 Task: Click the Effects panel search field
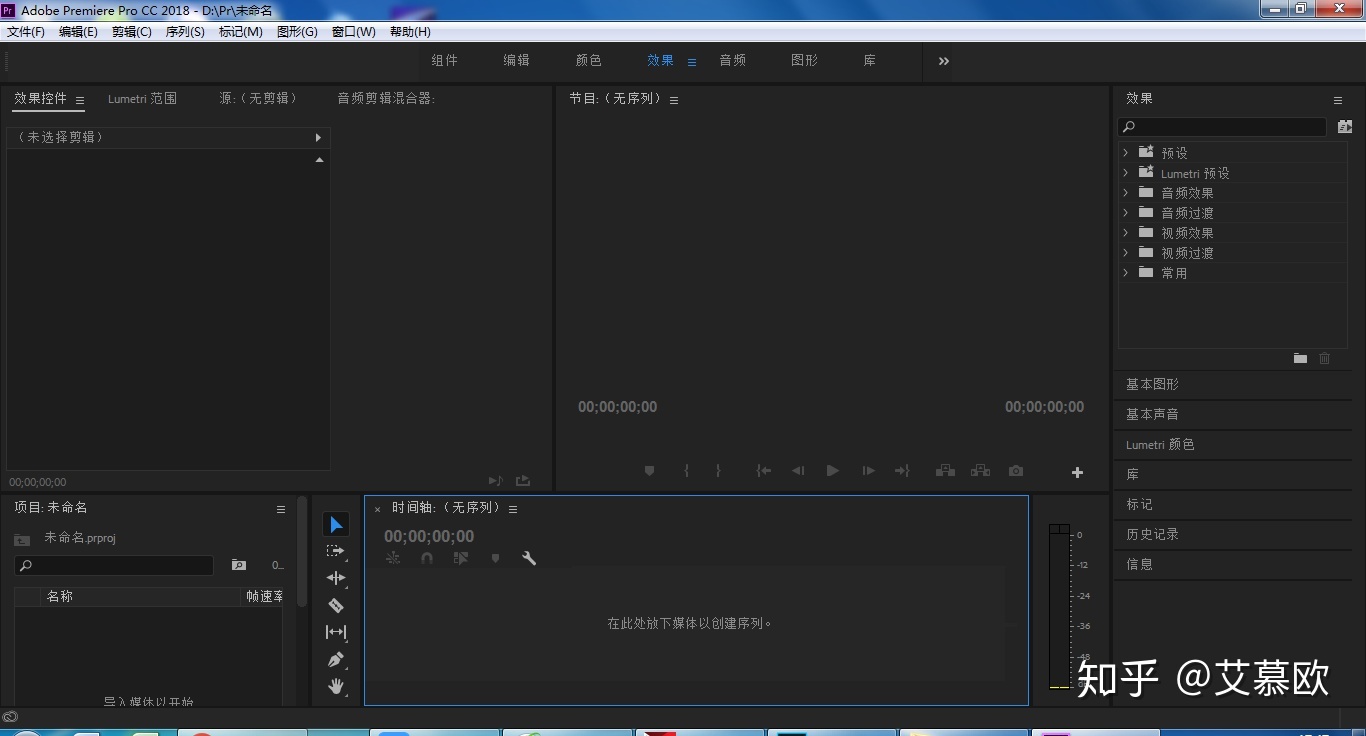pos(1222,127)
